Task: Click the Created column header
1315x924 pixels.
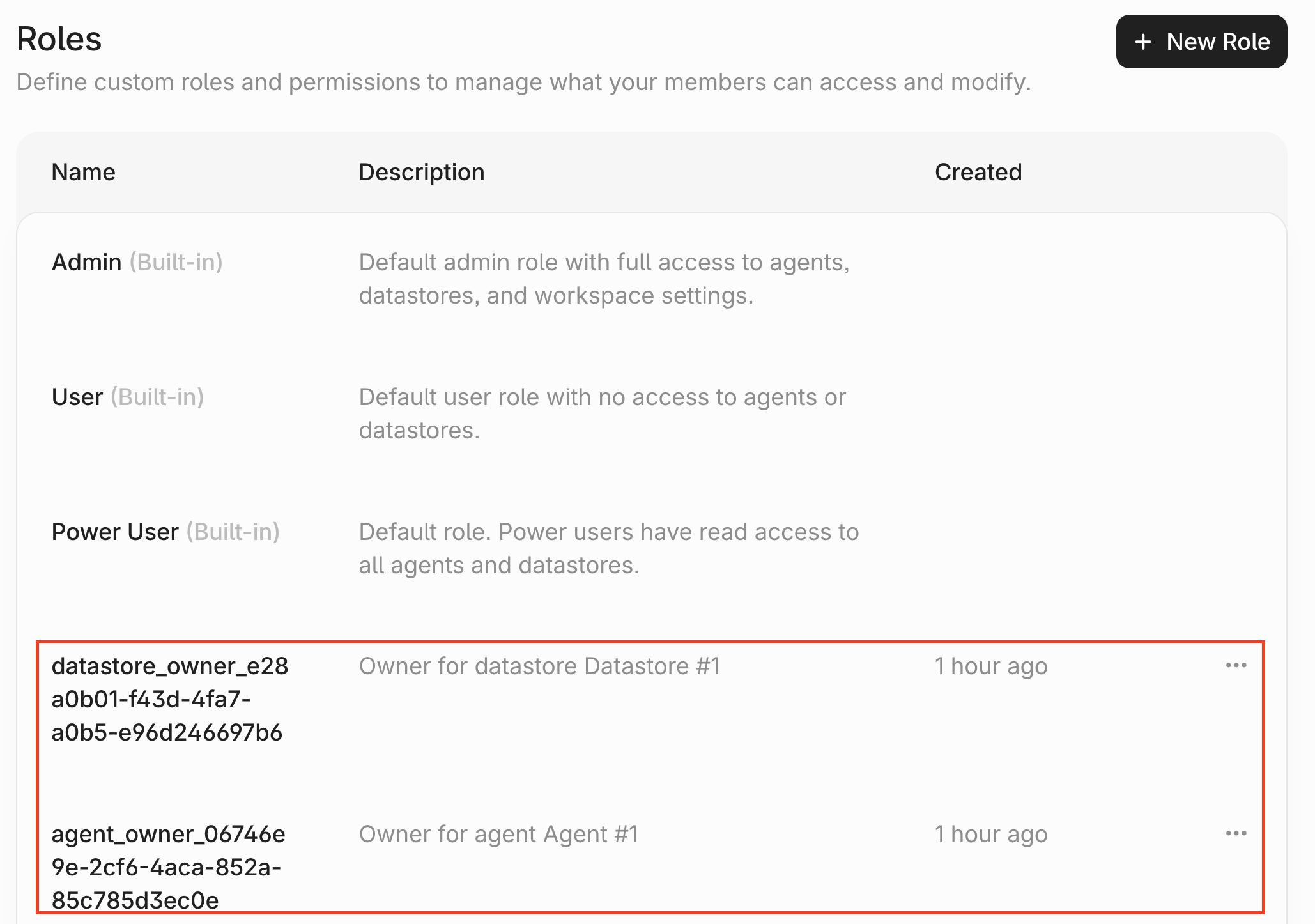Action: [x=978, y=172]
